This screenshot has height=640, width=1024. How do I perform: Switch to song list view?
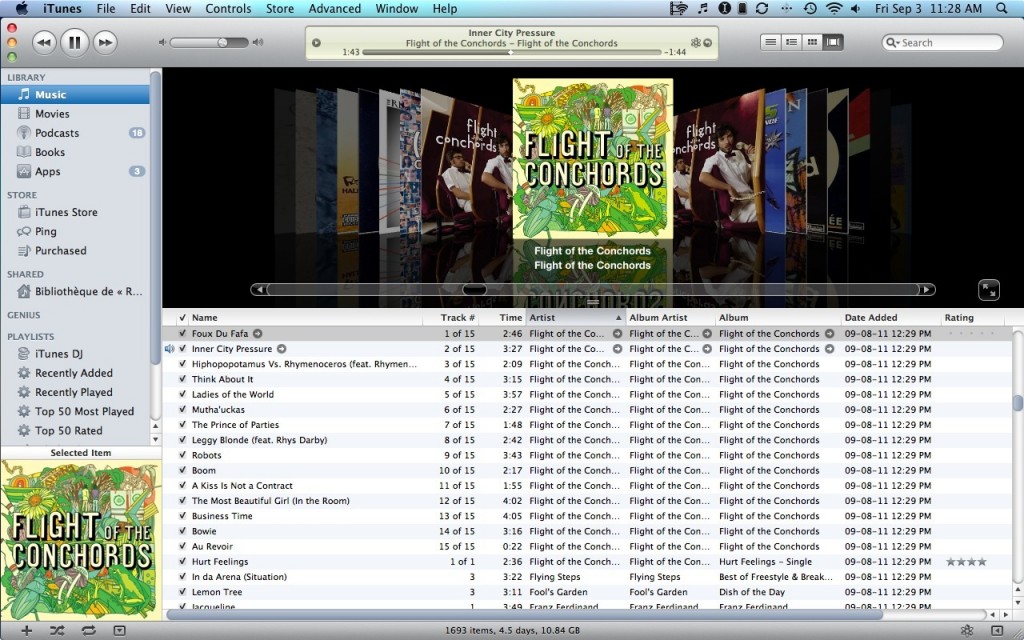771,42
